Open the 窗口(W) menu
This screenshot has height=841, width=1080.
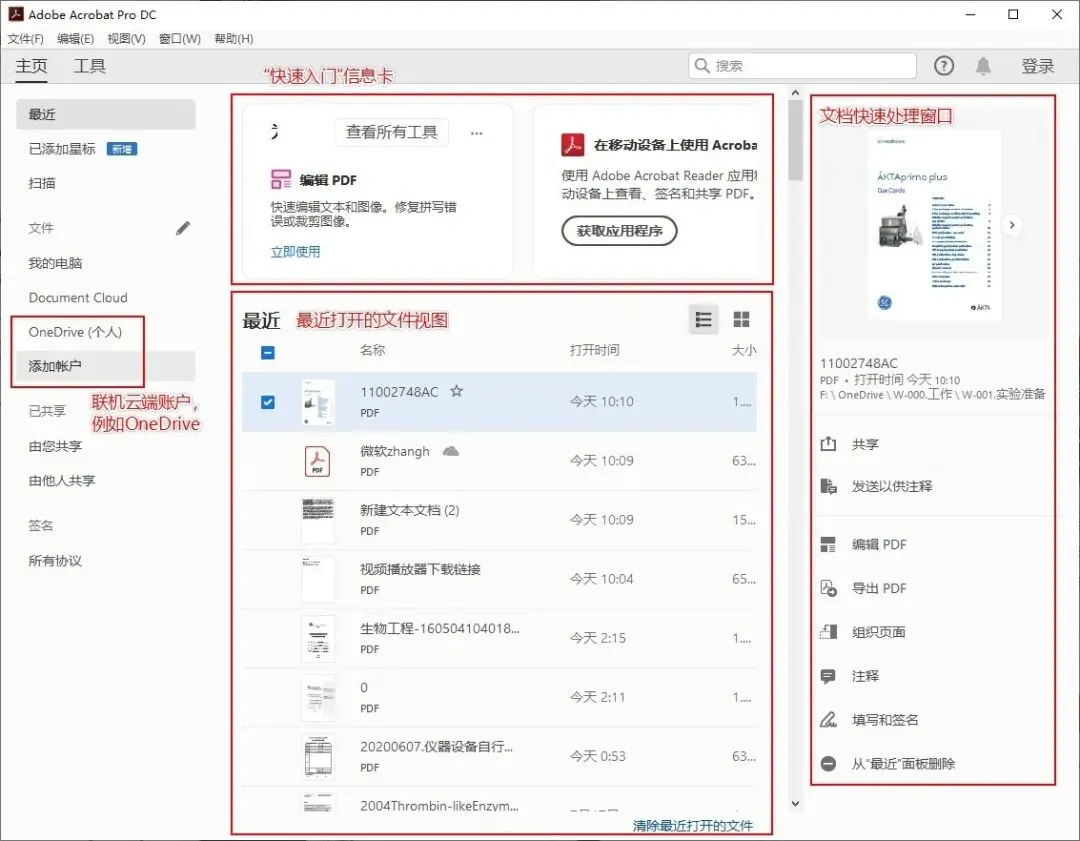click(x=180, y=39)
